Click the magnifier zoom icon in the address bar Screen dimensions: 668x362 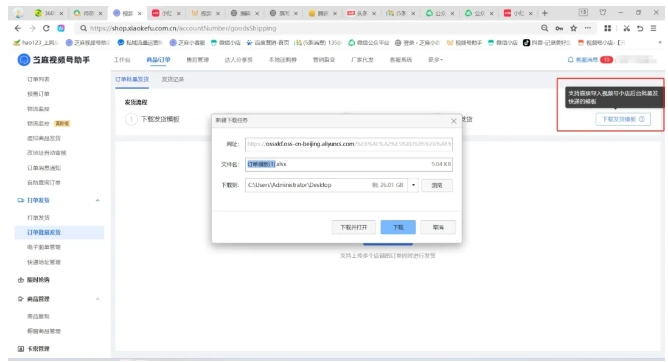[x=544, y=28]
